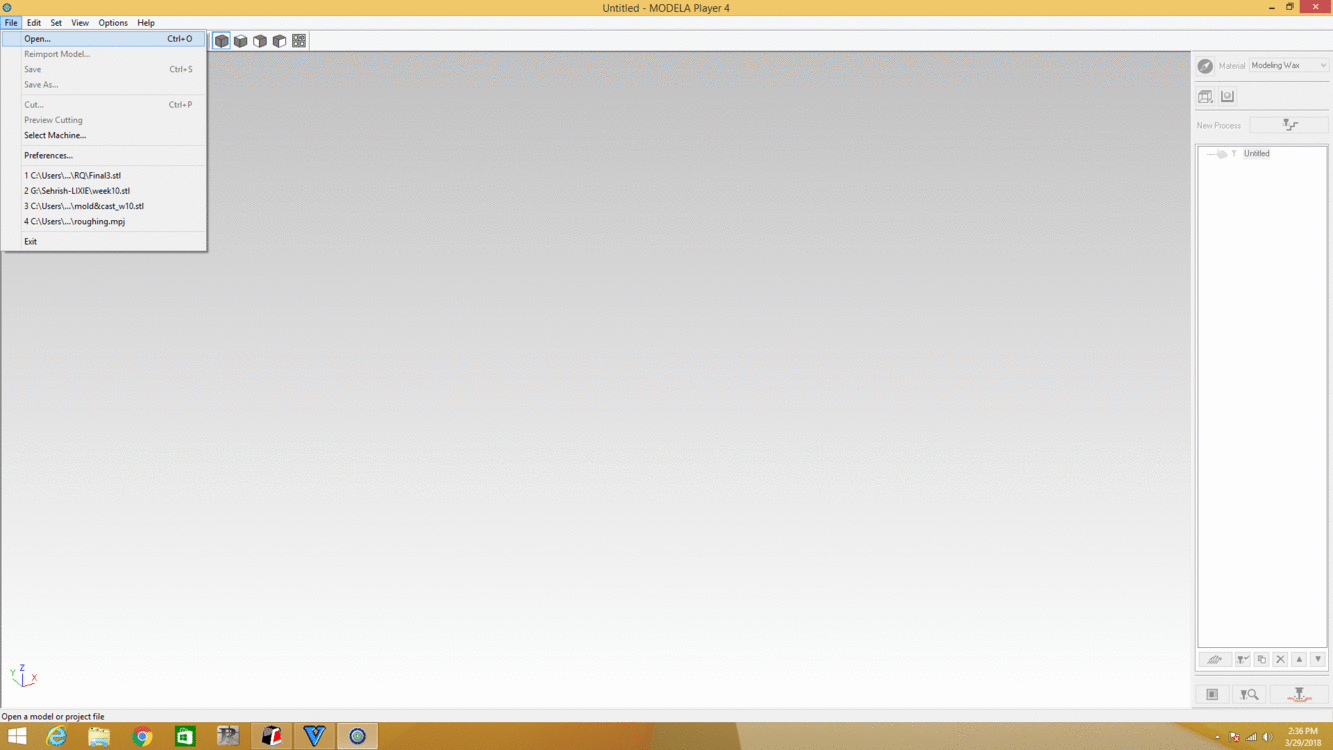Click the start cutting mill icon
This screenshot has width=1333, height=750.
(1299, 694)
